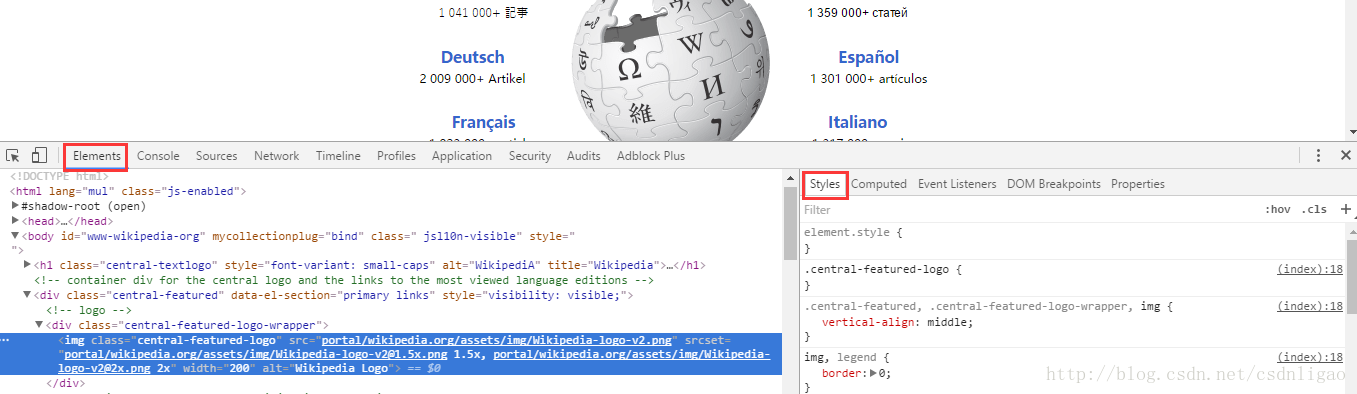Open the Español Wikipedia link
The width and height of the screenshot is (1357, 394).
pyautogui.click(x=868, y=57)
